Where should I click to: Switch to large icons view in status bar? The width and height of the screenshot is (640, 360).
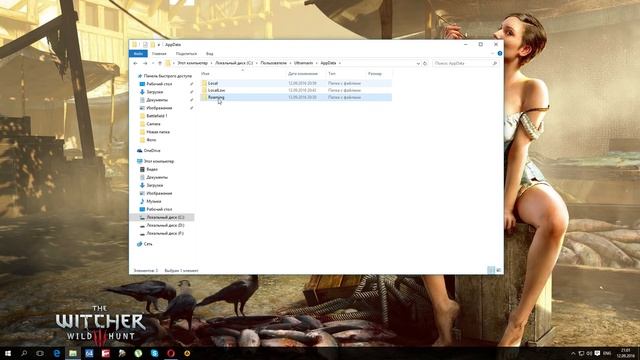click(x=498, y=270)
